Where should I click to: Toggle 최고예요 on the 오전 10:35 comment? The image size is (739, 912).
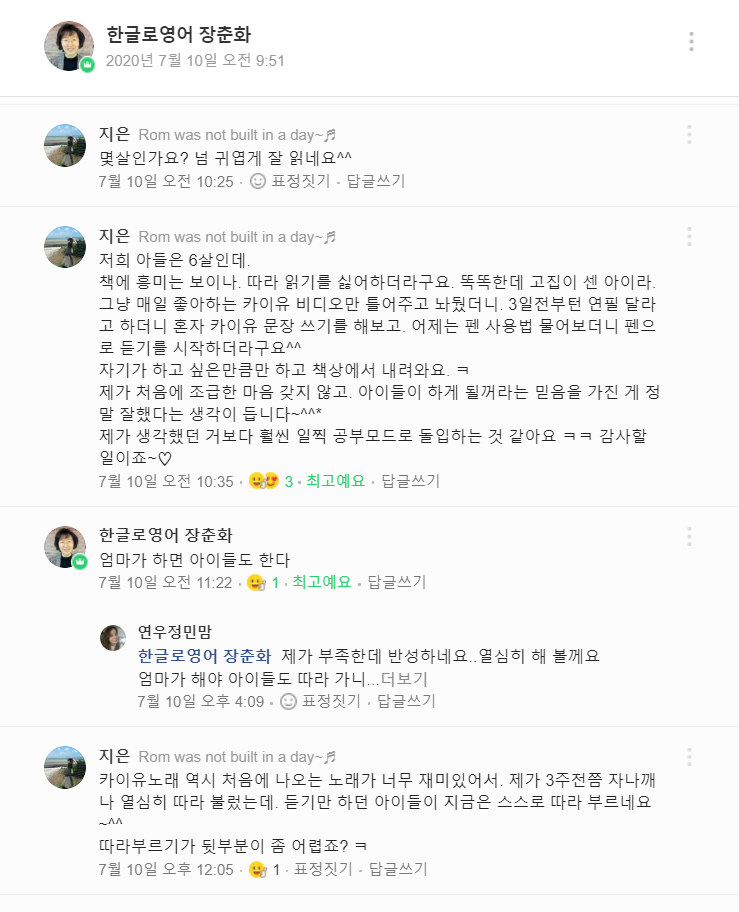pyautogui.click(x=333, y=481)
